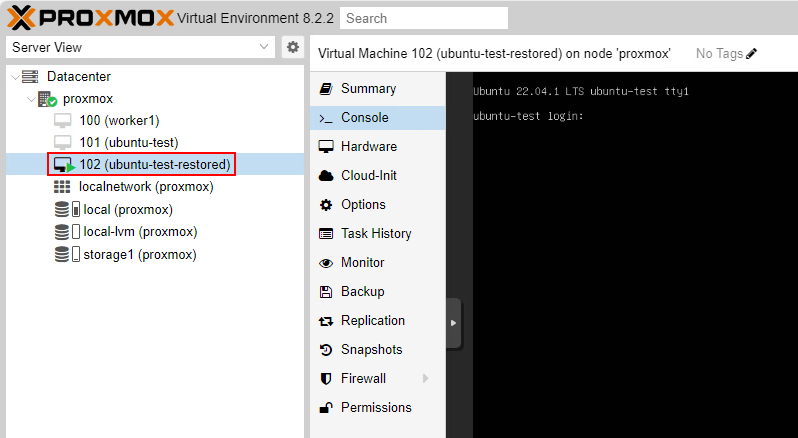Click the gear icon beside Server View
The image size is (798, 438).
click(292, 47)
